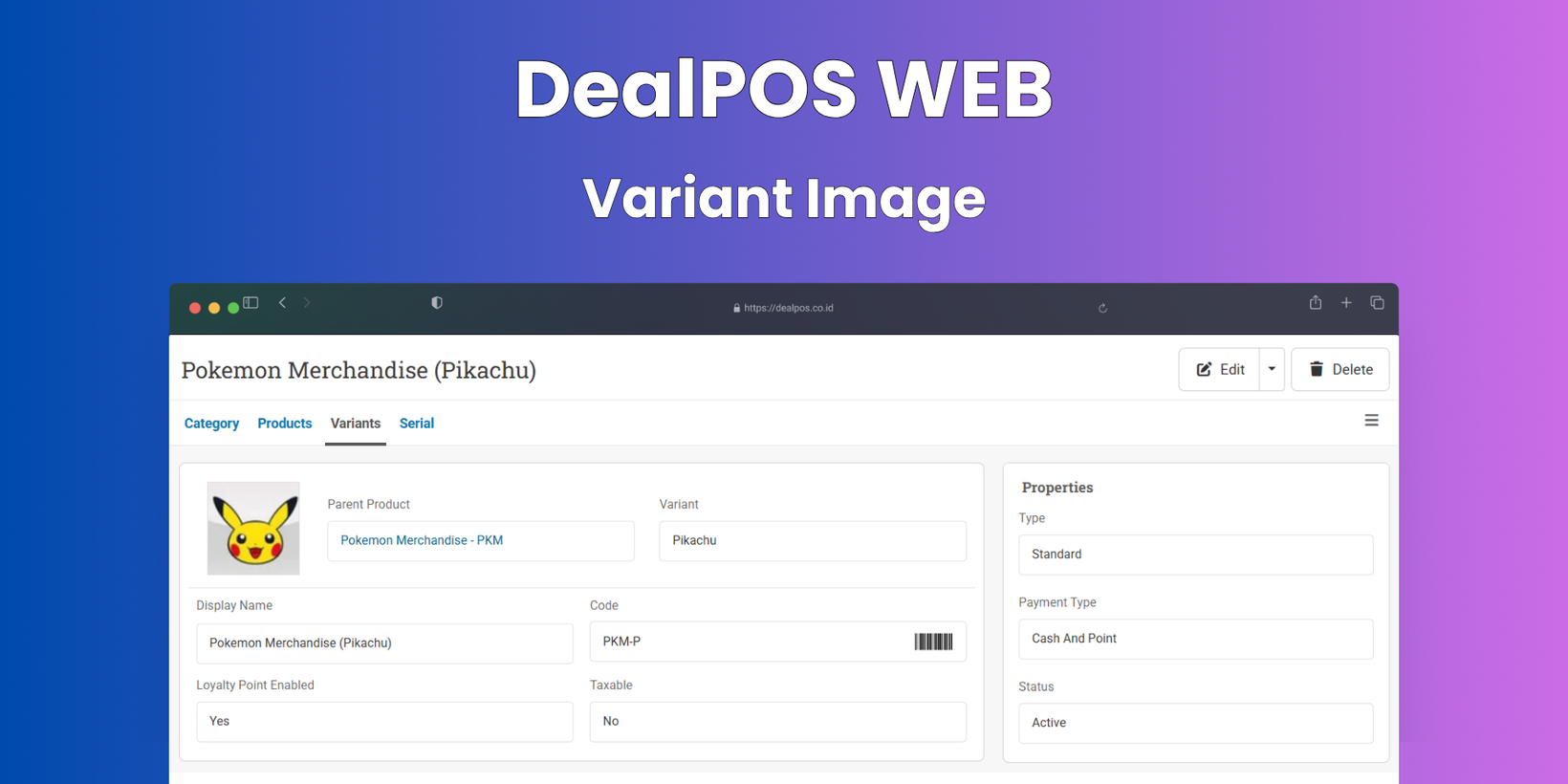The height and width of the screenshot is (784, 1568).
Task: Click the Display Name field
Action: pyautogui.click(x=384, y=643)
